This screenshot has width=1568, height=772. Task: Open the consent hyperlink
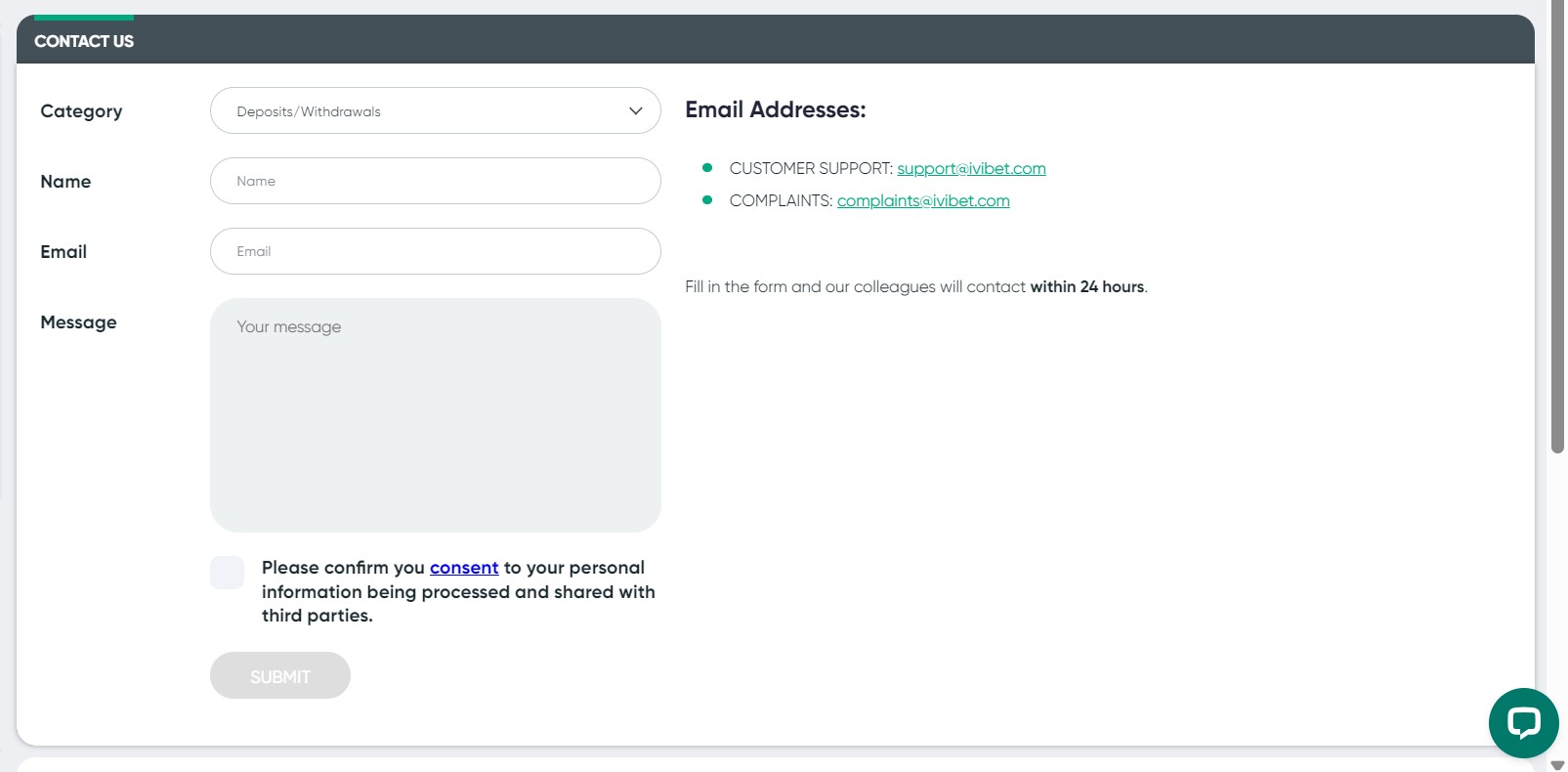click(464, 568)
